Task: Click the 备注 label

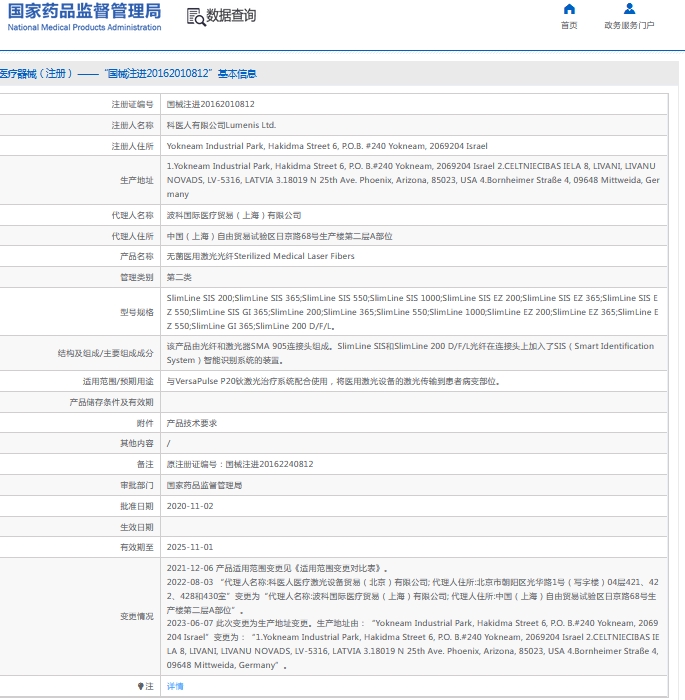Action: [145, 464]
